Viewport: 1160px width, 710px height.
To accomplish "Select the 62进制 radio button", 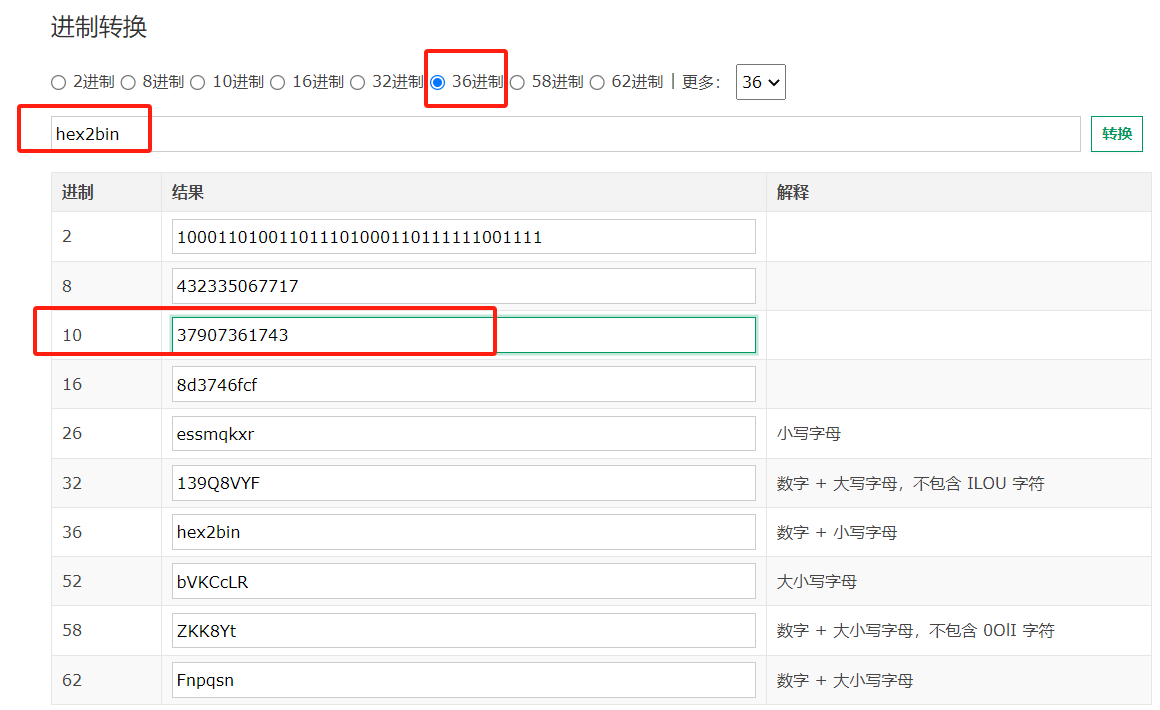I will pos(597,82).
